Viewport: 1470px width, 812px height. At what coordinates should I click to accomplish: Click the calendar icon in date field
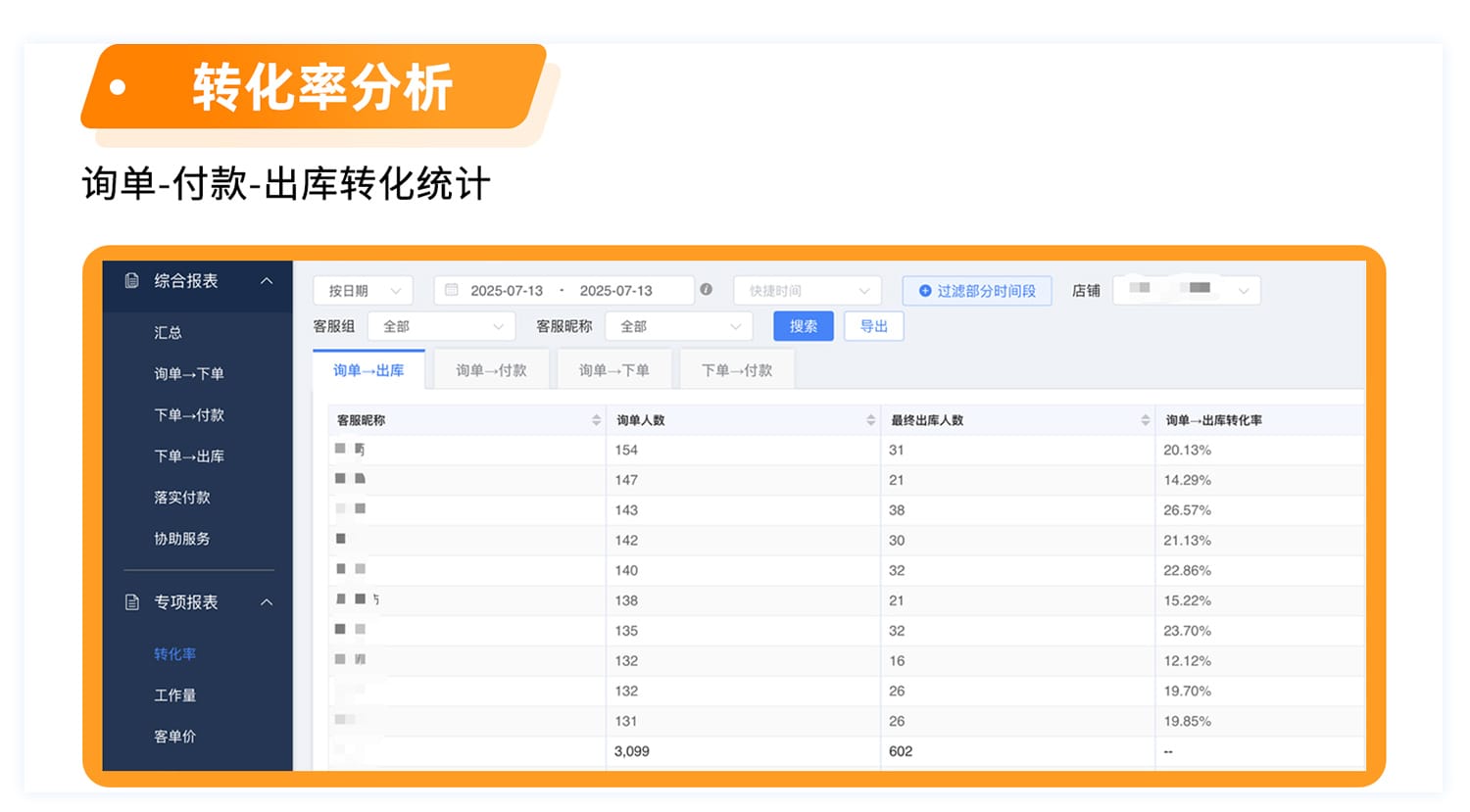(x=452, y=290)
